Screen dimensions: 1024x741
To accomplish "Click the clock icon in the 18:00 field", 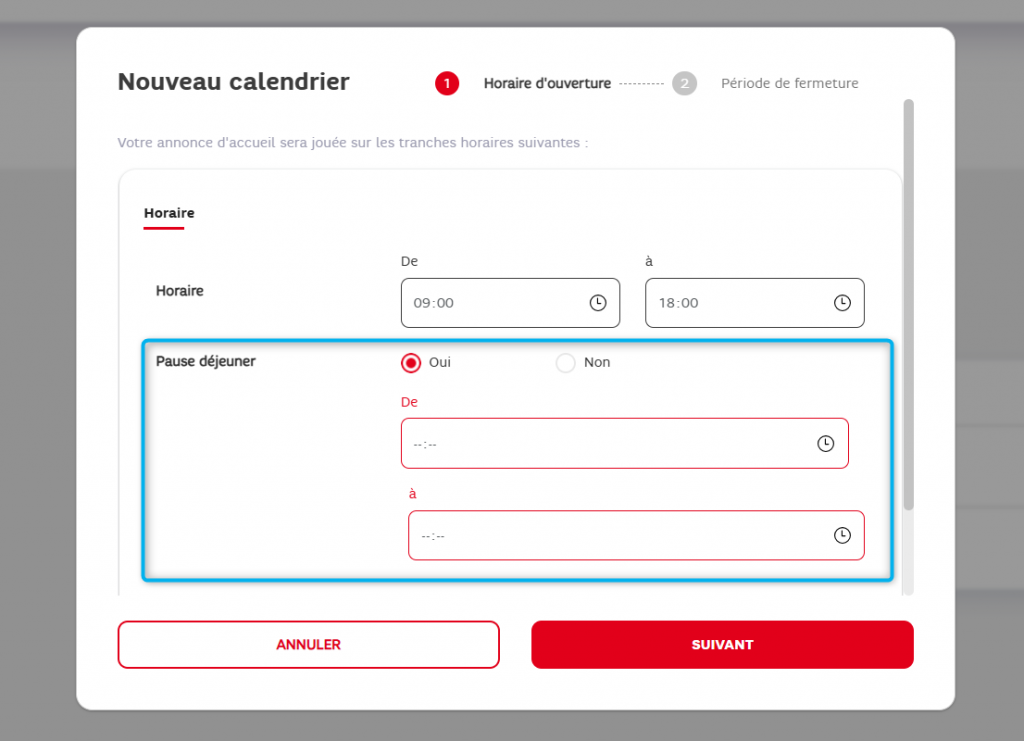I will (x=842, y=303).
